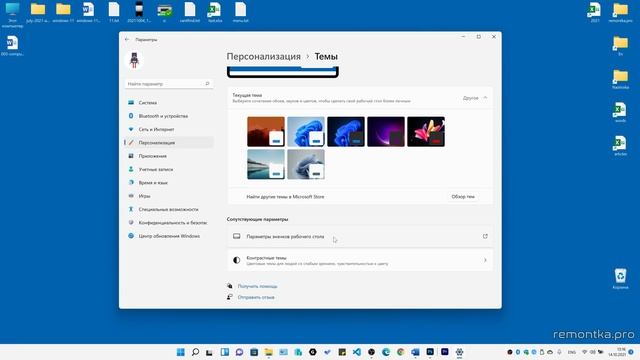This screenshot has height=360, width=640.
Task: Click the Найти параметр search field
Action: click(x=169, y=84)
